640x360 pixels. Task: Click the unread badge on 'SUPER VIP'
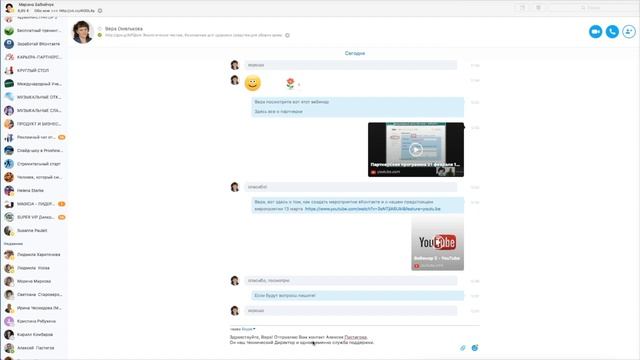click(62, 217)
